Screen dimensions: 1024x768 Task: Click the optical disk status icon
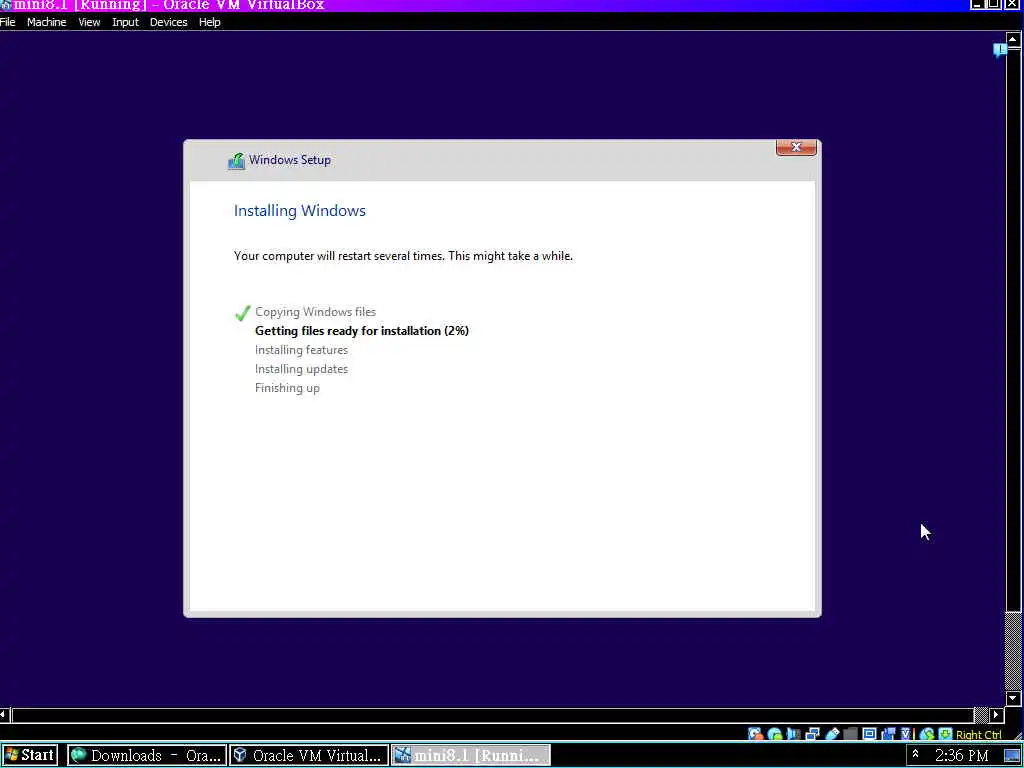[775, 734]
